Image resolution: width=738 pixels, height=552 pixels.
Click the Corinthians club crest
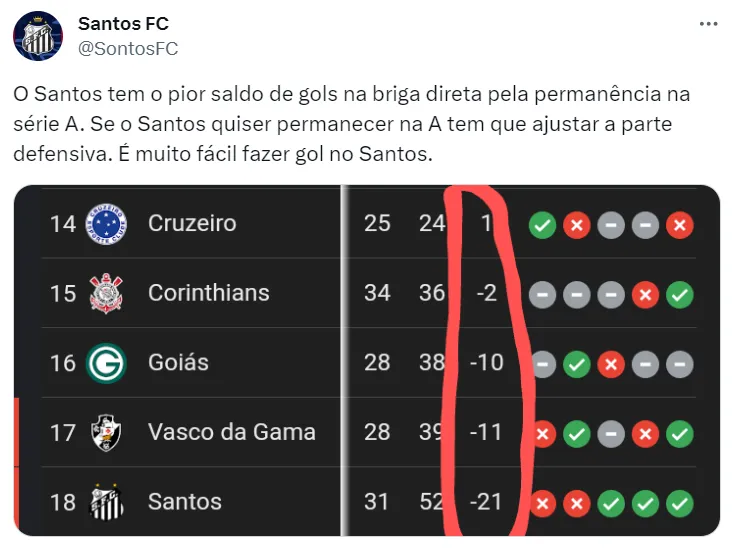click(x=107, y=293)
